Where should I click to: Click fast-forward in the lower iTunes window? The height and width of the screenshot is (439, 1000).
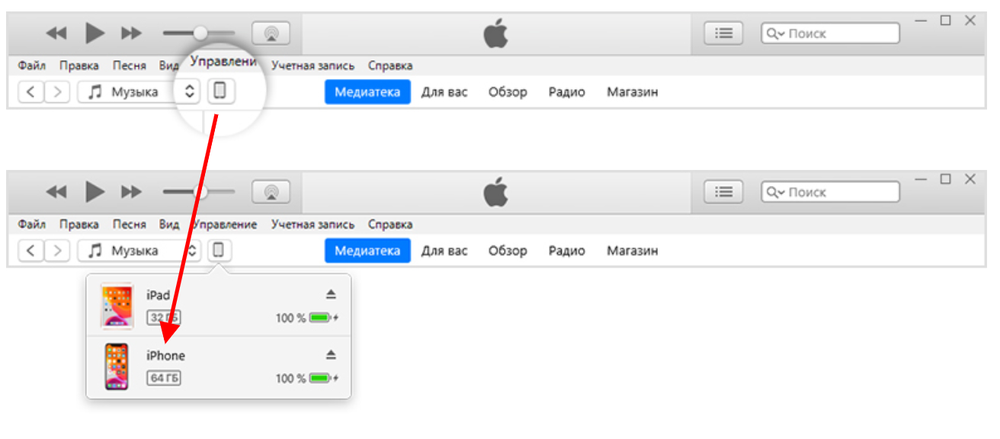pyautogui.click(x=131, y=191)
